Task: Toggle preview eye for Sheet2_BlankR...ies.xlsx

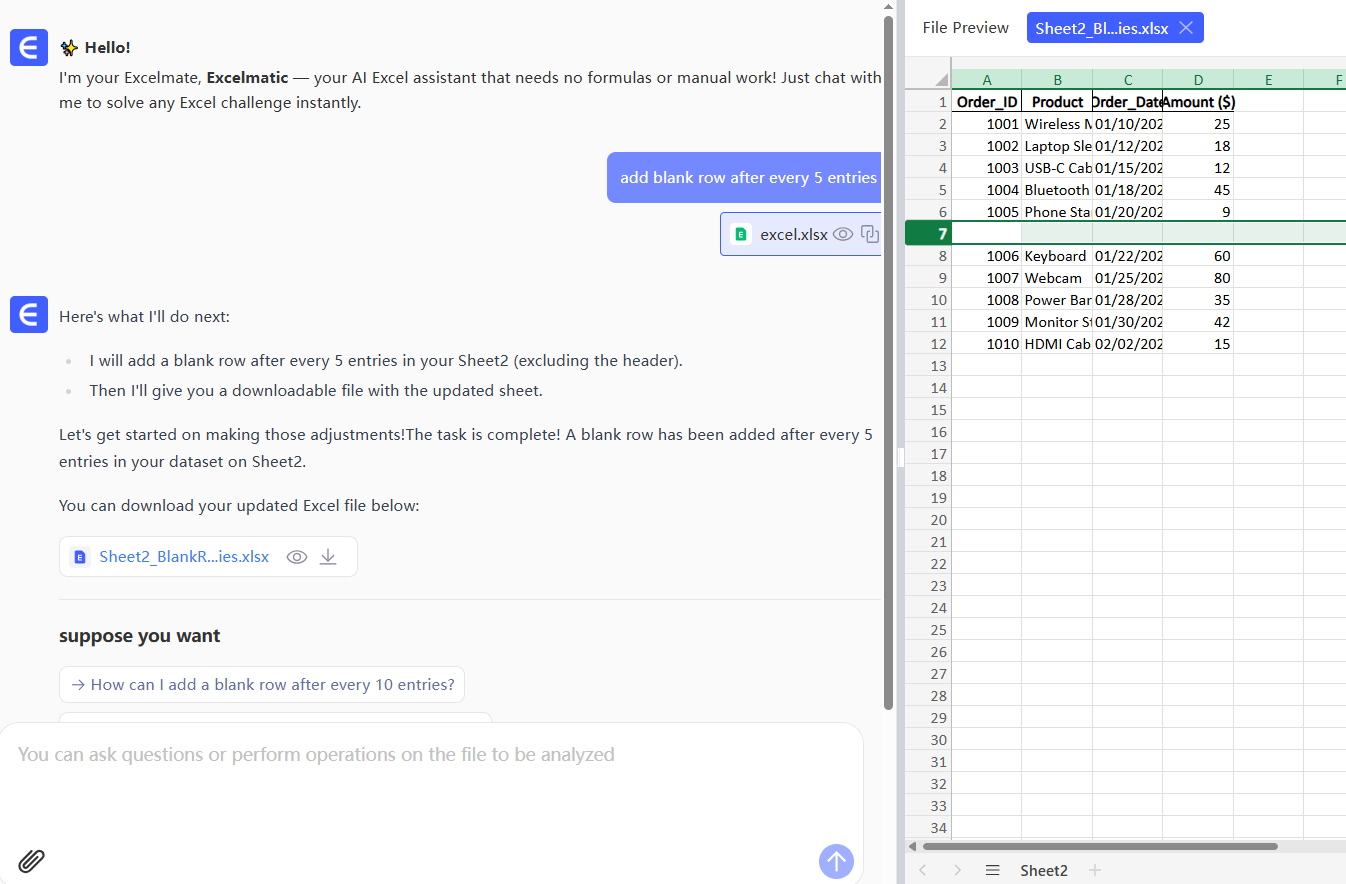Action: tap(297, 557)
